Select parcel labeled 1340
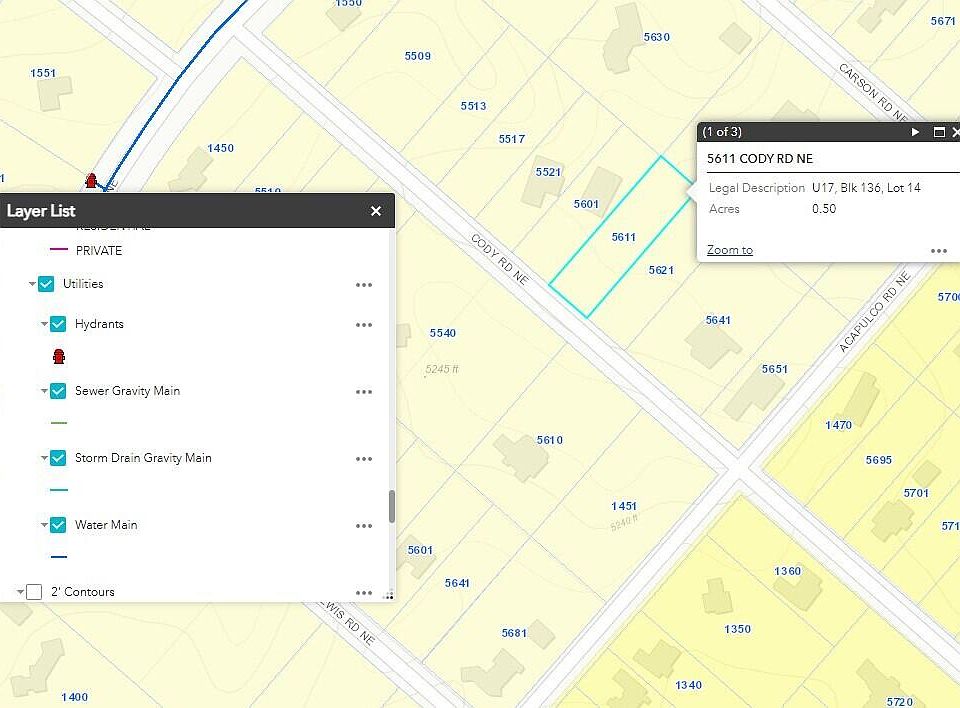 click(x=688, y=685)
